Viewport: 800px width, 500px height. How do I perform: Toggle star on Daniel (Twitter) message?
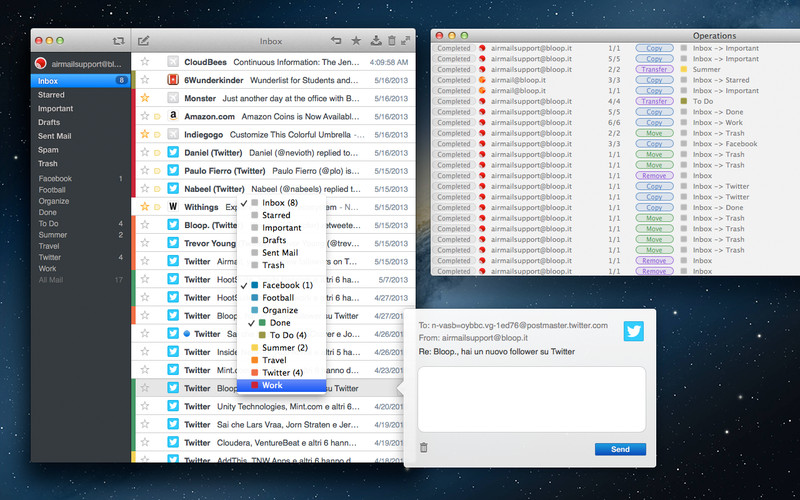tap(145, 152)
